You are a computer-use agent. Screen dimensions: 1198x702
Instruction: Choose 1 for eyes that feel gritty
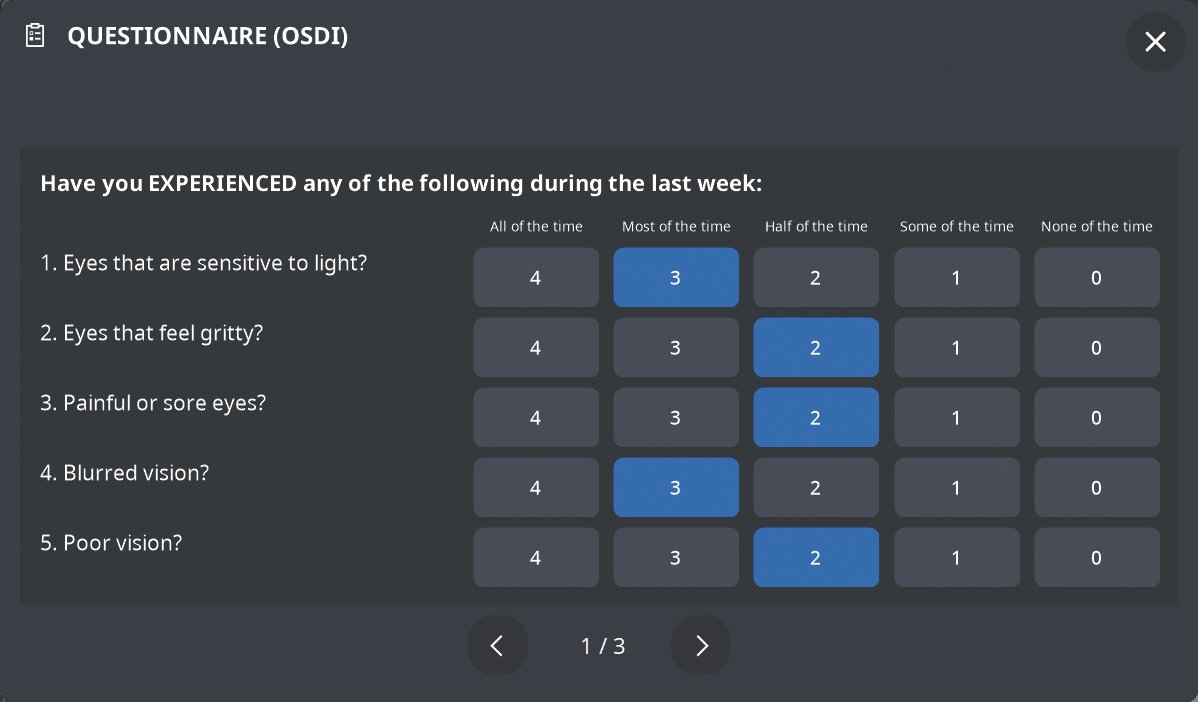(957, 348)
